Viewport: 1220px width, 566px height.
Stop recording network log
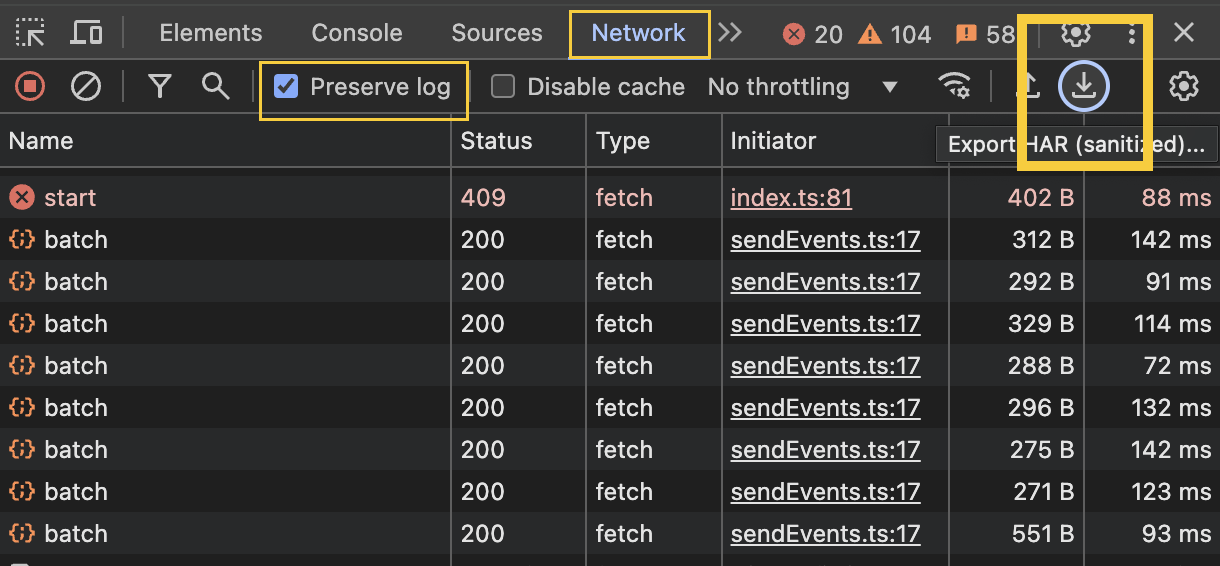(30, 87)
